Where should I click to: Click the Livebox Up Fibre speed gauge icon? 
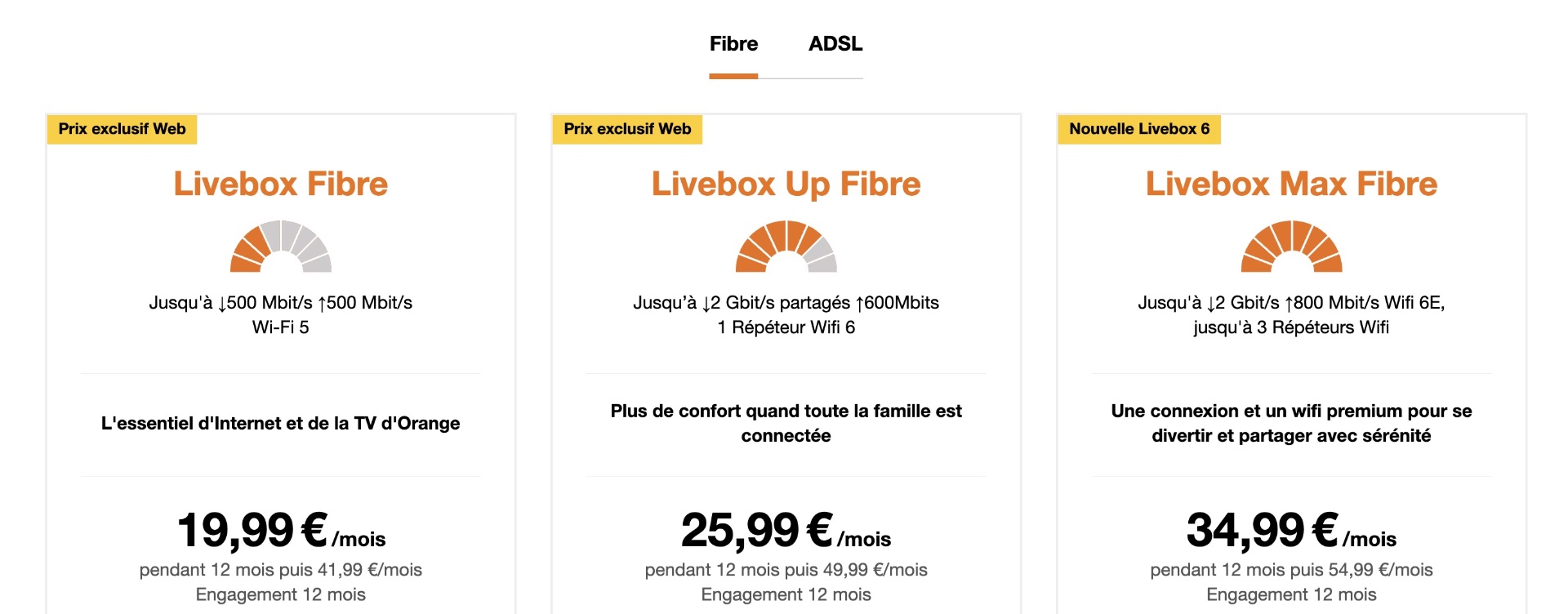tap(786, 246)
